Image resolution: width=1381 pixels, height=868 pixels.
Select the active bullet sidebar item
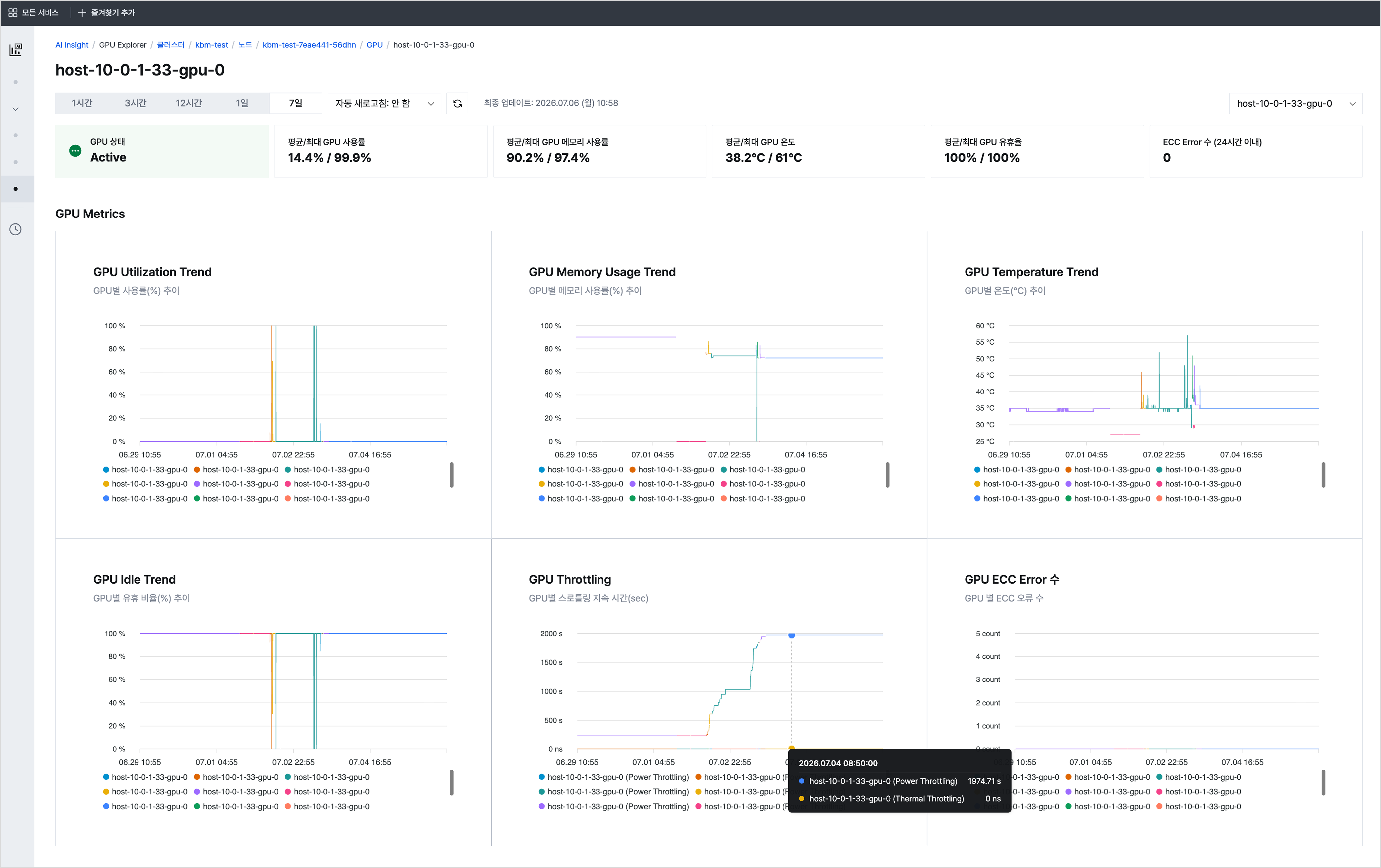coord(16,189)
